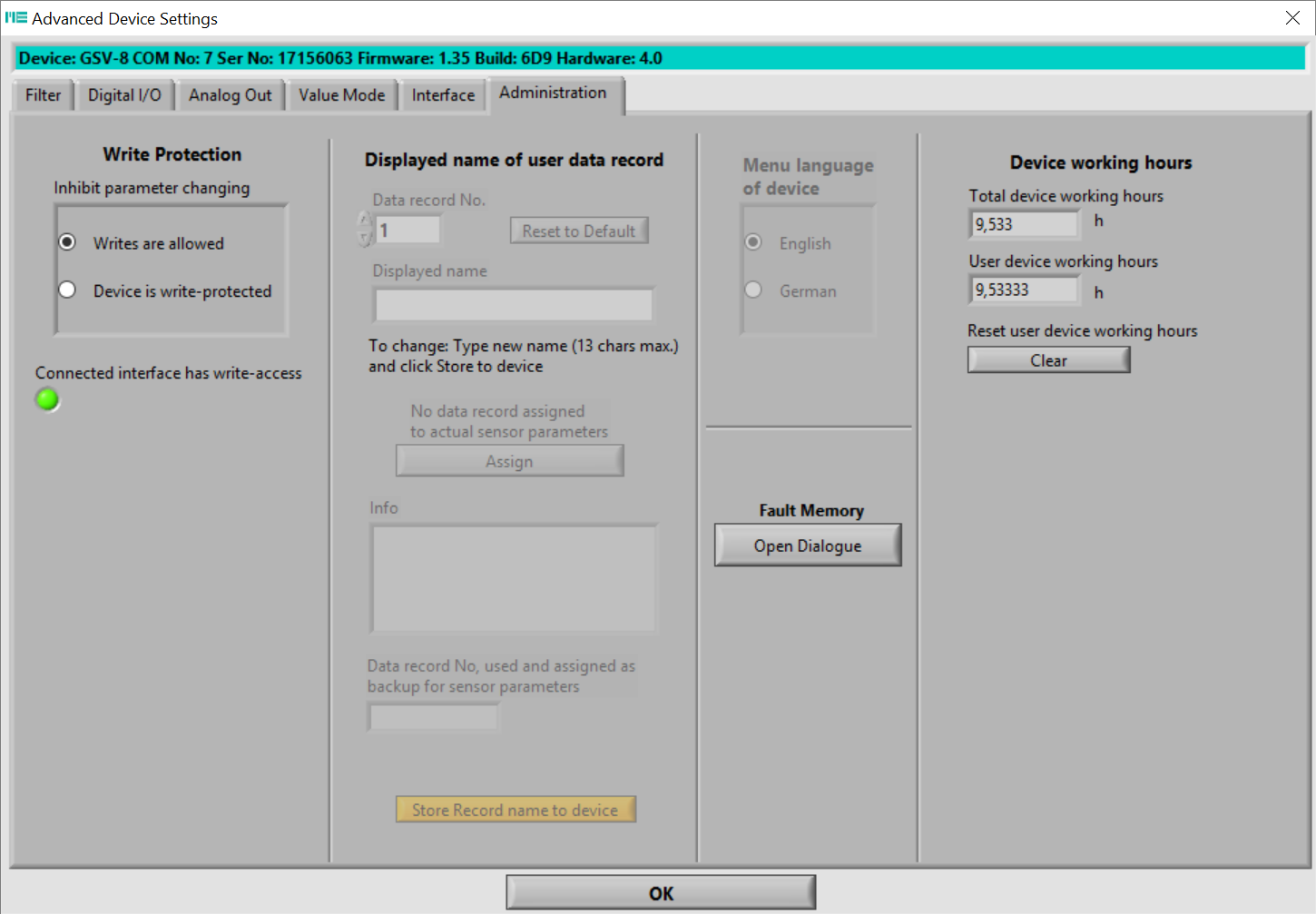Screen dimensions: 1316x914
Task: Select Device is write-protected radio button
Action: coord(67,290)
